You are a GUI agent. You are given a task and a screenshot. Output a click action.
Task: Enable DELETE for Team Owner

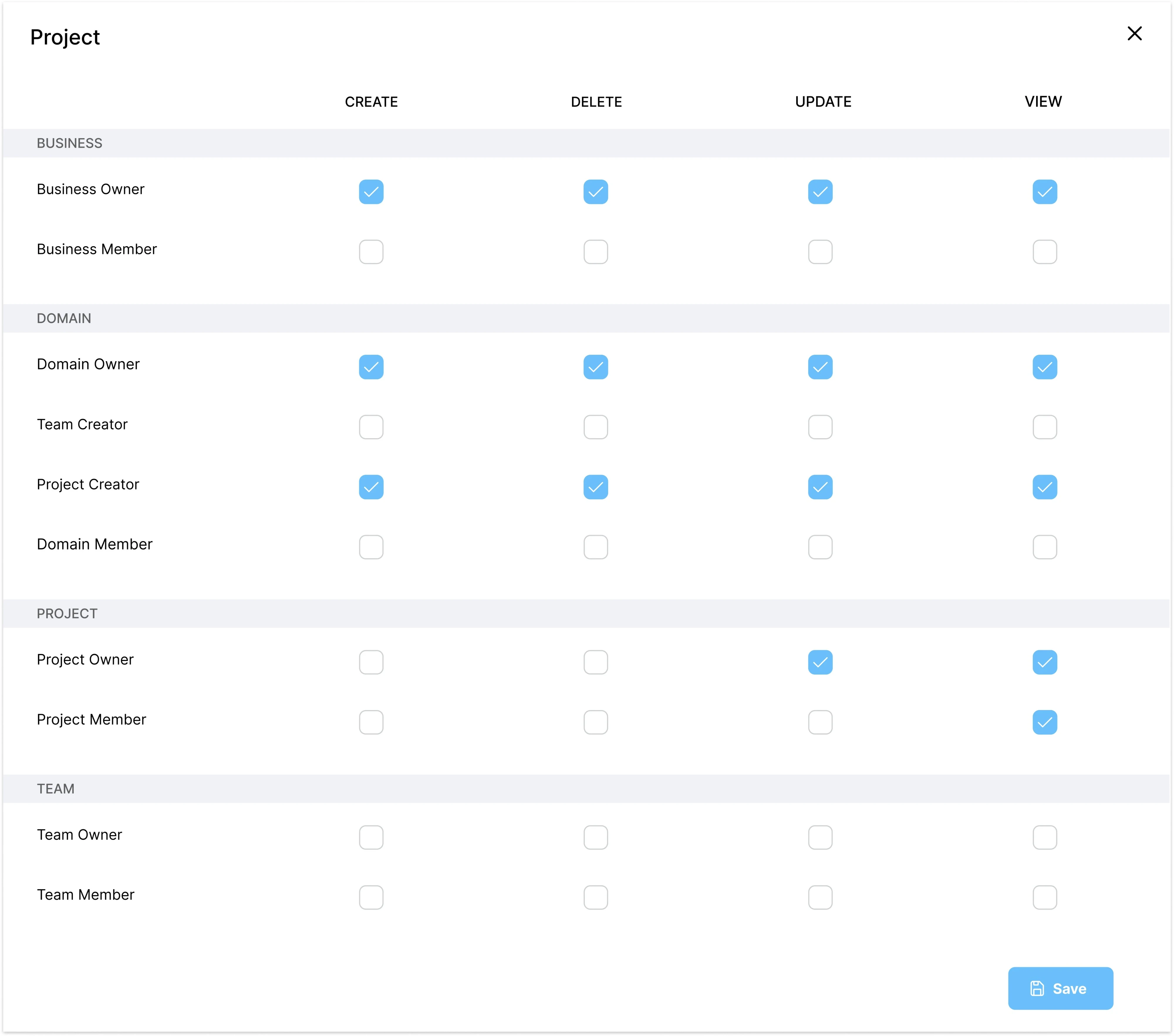click(596, 837)
